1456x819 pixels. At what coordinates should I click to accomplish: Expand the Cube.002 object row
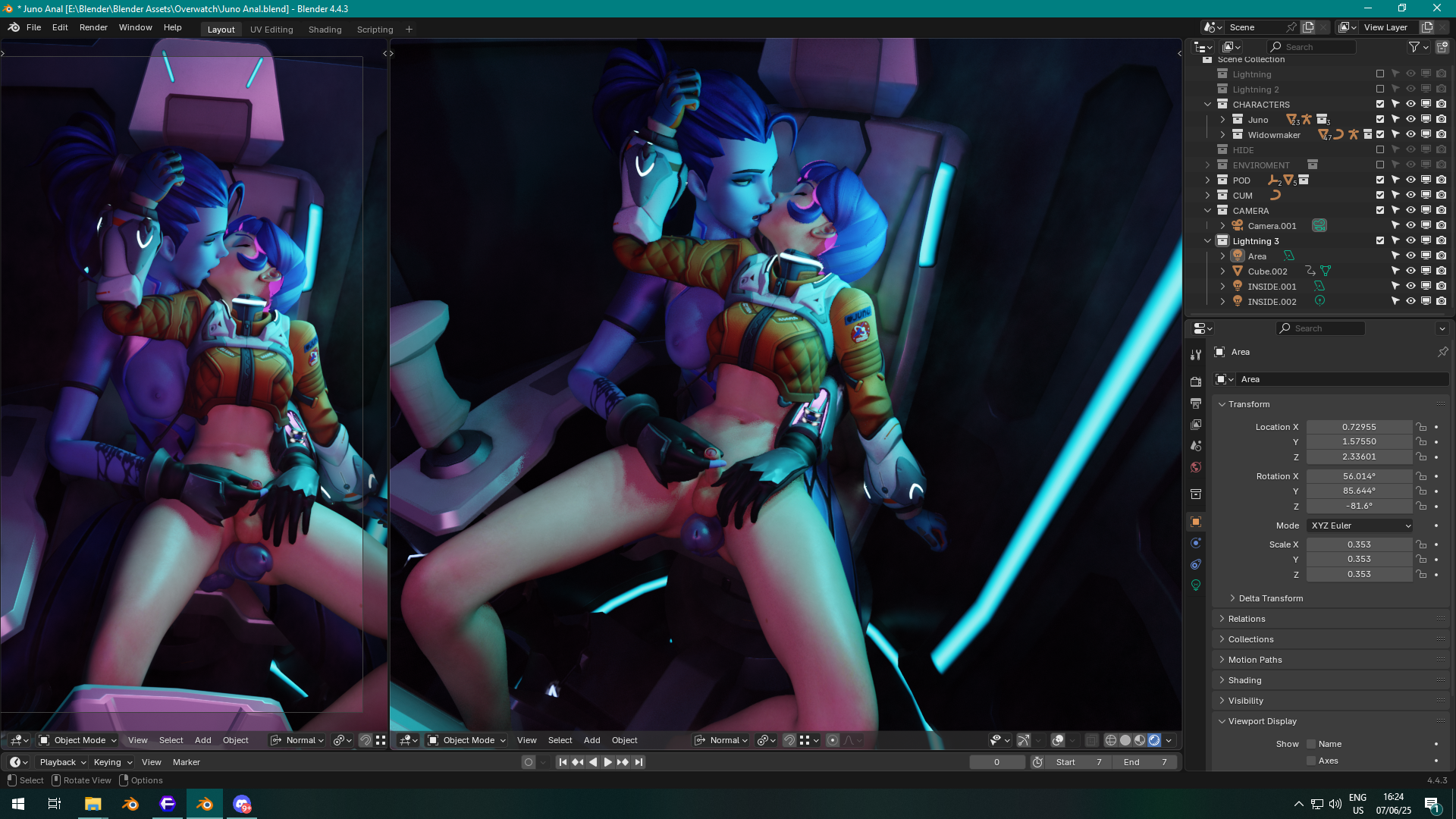pyautogui.click(x=1222, y=271)
